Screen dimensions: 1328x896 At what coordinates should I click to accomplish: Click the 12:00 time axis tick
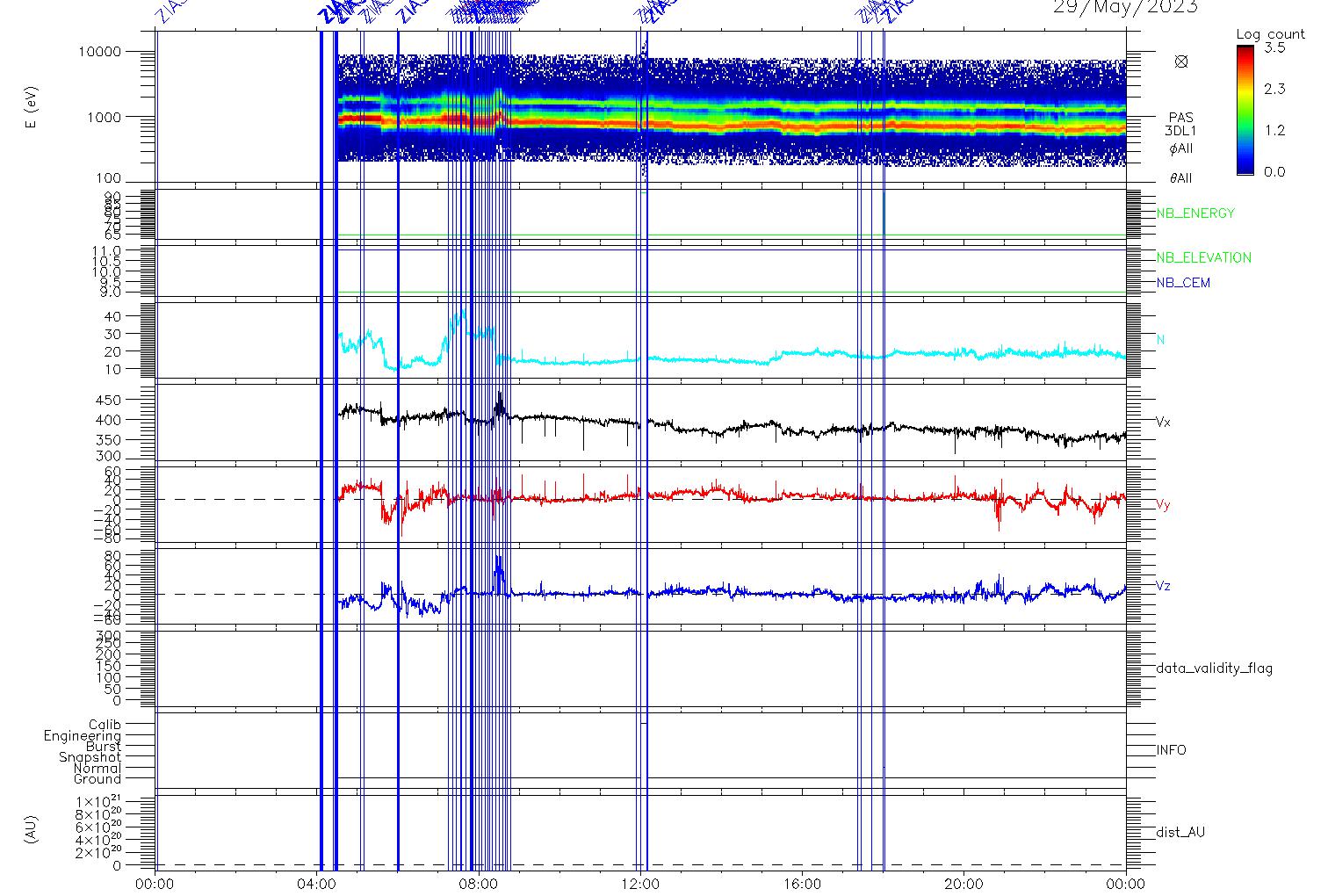[x=640, y=885]
